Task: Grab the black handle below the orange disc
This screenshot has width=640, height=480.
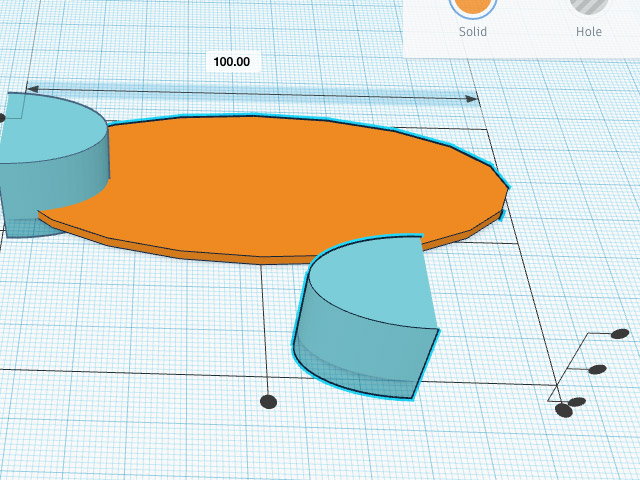Action: 268,402
